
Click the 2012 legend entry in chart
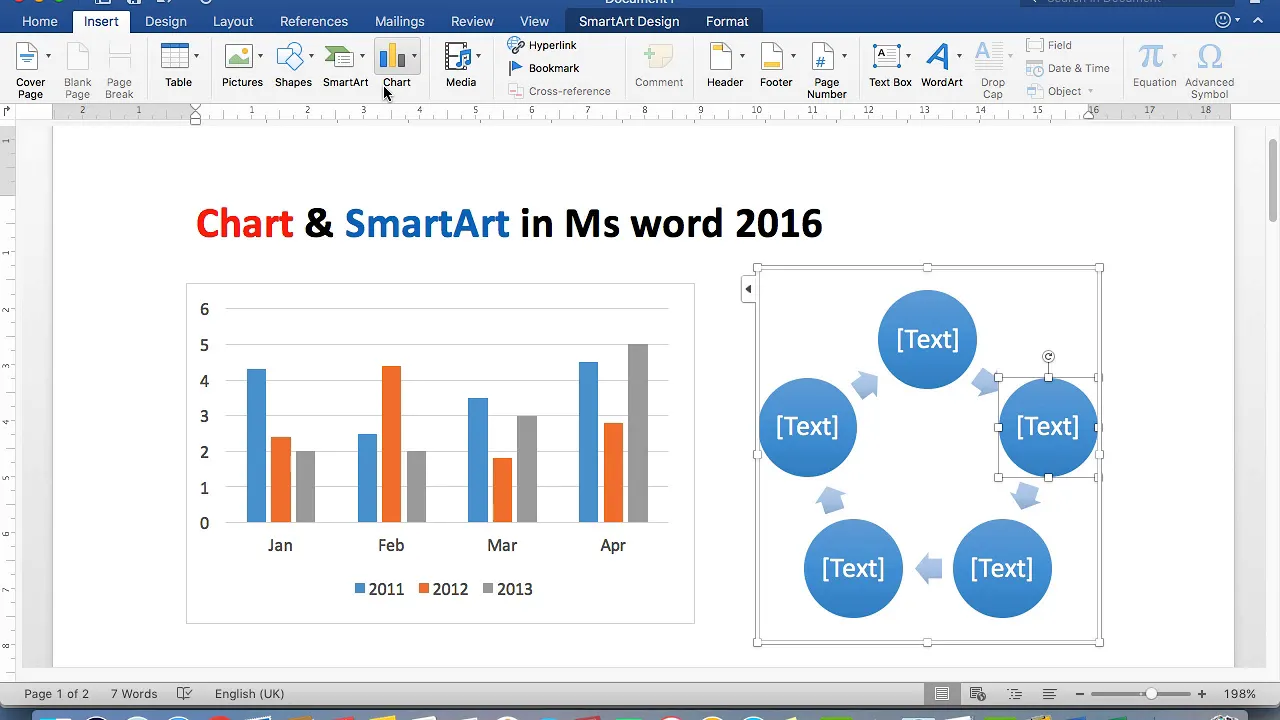coord(444,589)
